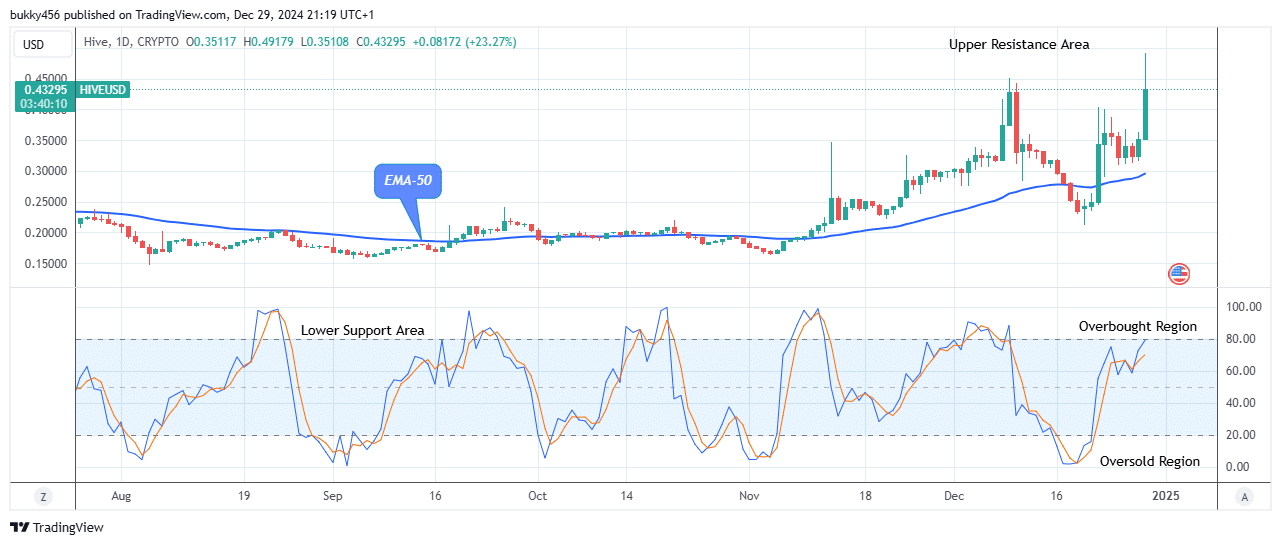This screenshot has width=1281, height=545.
Task: Click the Z timezone button
Action: tap(43, 496)
